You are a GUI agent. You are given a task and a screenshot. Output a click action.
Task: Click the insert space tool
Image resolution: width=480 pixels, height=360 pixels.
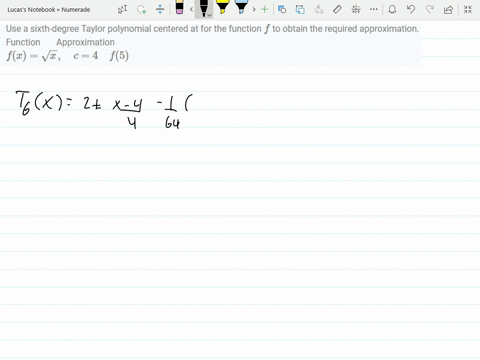(x=160, y=9)
